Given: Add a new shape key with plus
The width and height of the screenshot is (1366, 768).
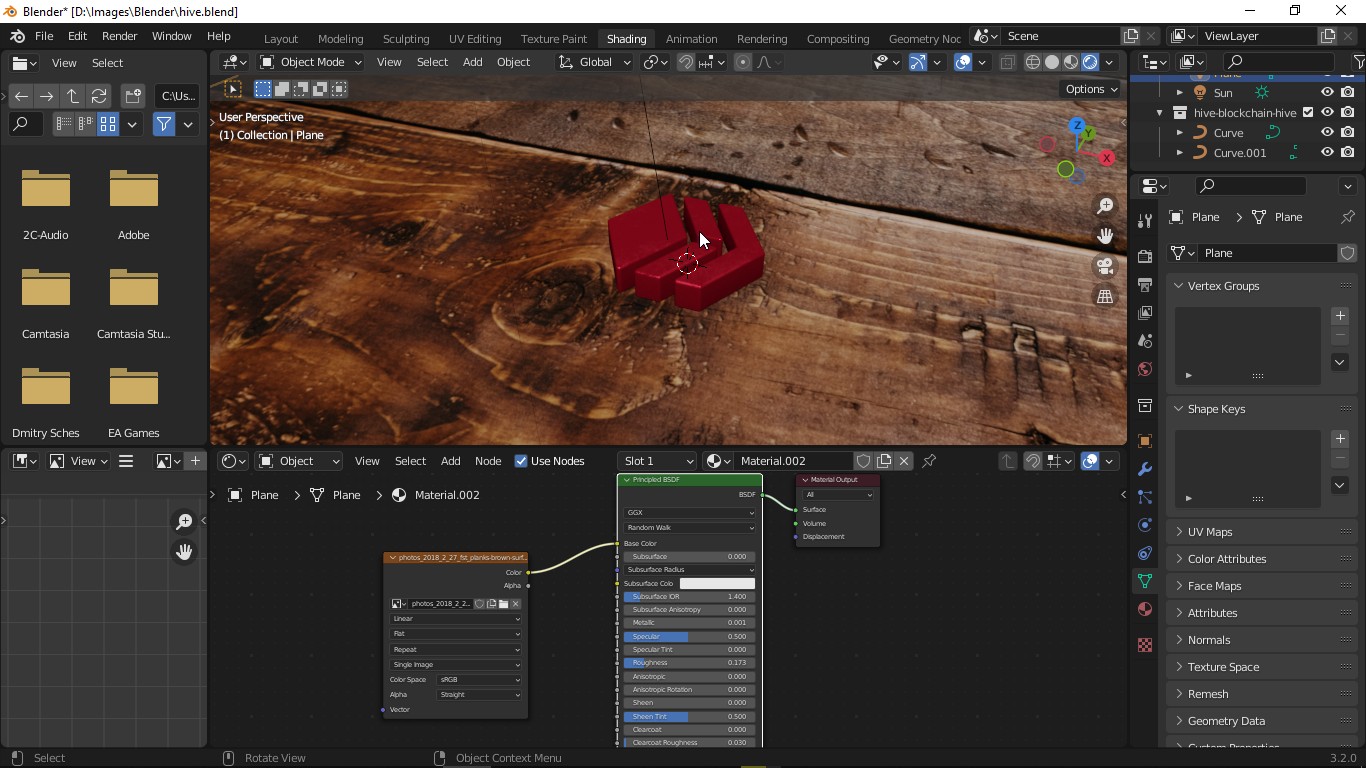Looking at the screenshot, I should tap(1340, 439).
